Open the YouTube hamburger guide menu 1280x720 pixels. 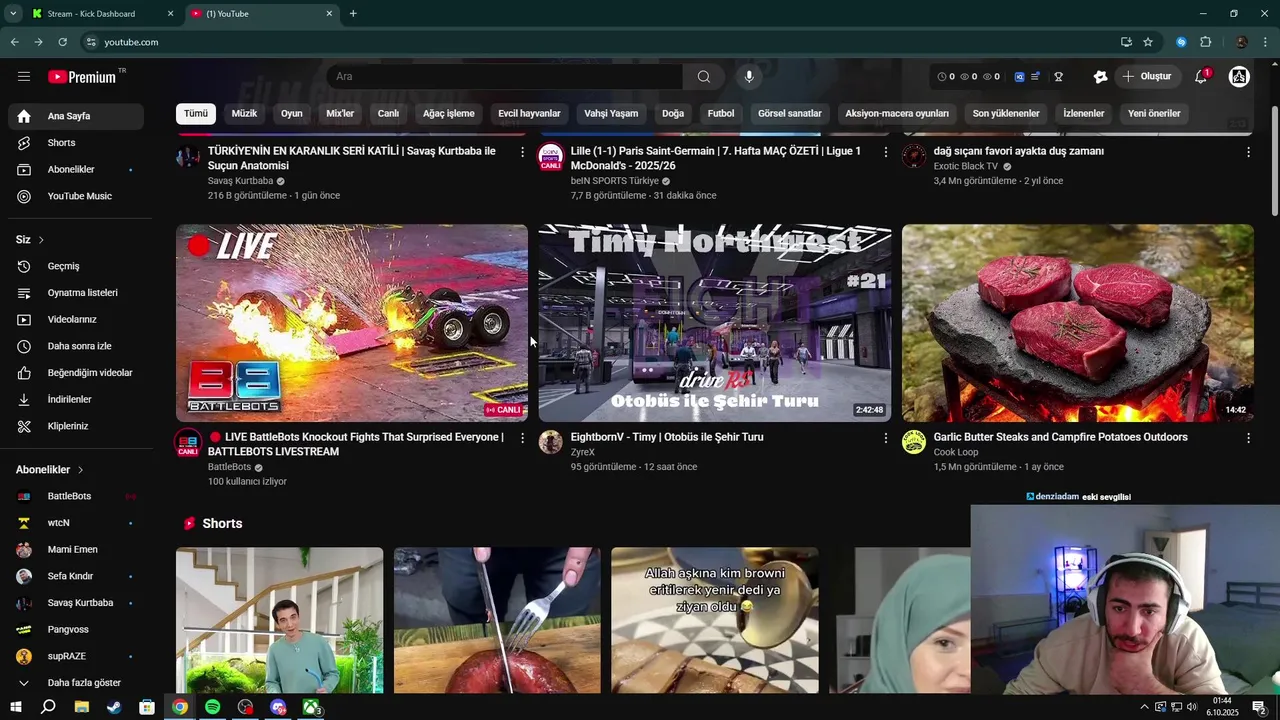24,76
